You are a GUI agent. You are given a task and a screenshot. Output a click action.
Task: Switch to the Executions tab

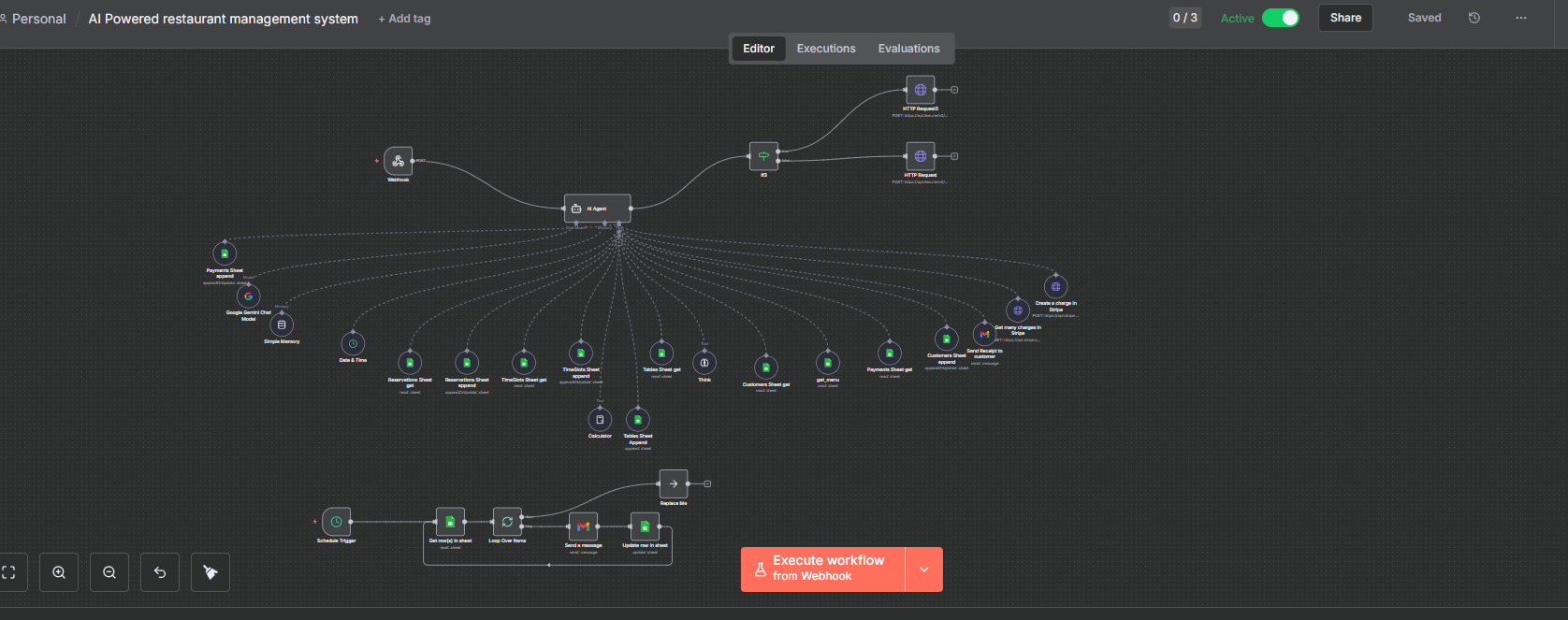coord(826,49)
